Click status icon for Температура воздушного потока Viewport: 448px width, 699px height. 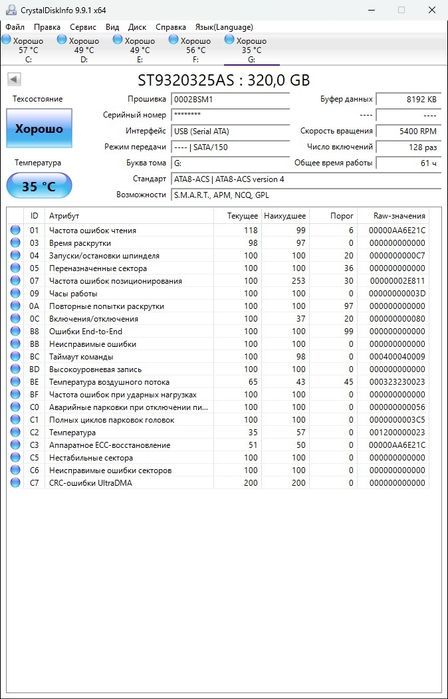pyautogui.click(x=15, y=382)
